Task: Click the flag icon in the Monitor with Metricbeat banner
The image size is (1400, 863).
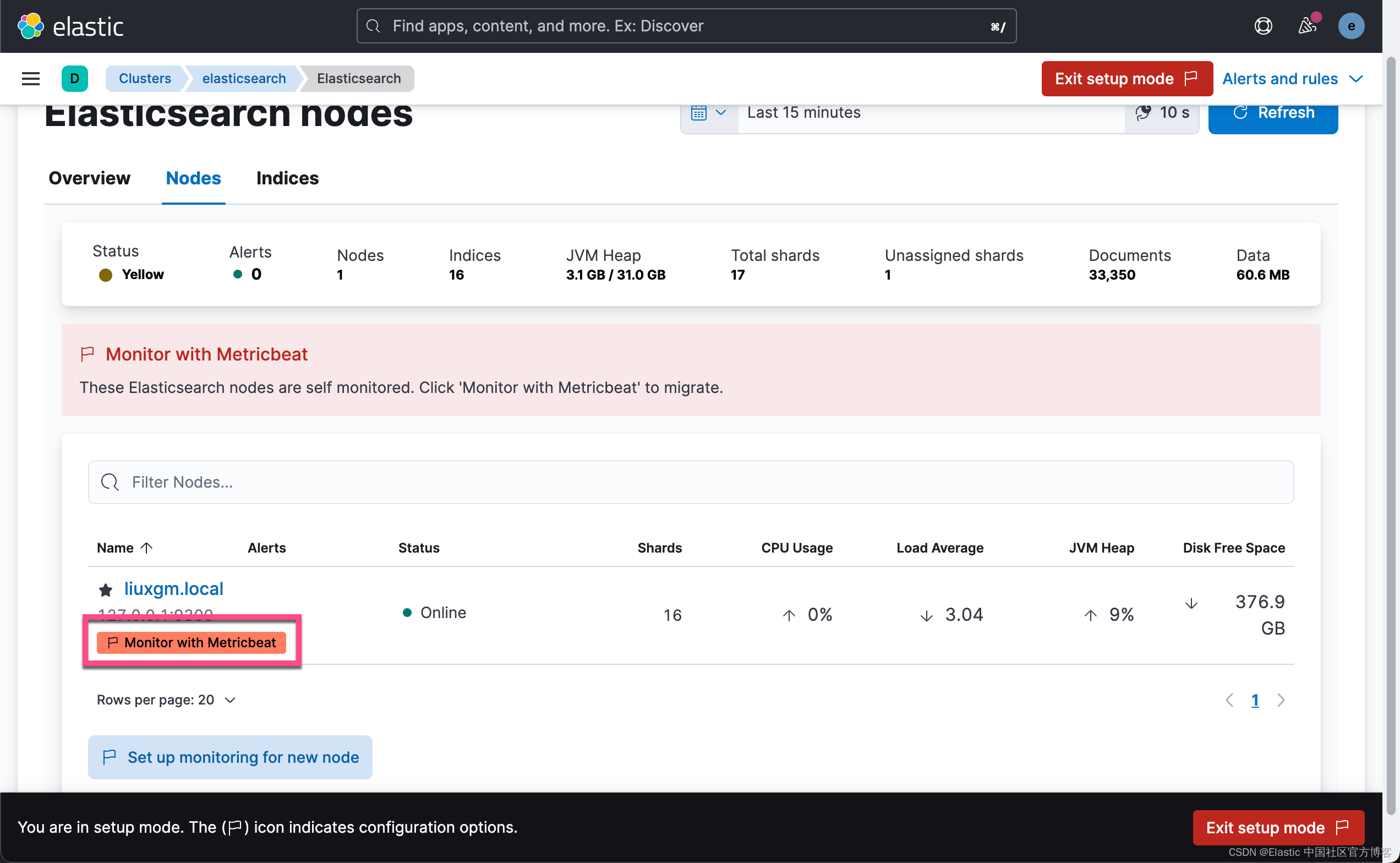Action: tap(87, 354)
